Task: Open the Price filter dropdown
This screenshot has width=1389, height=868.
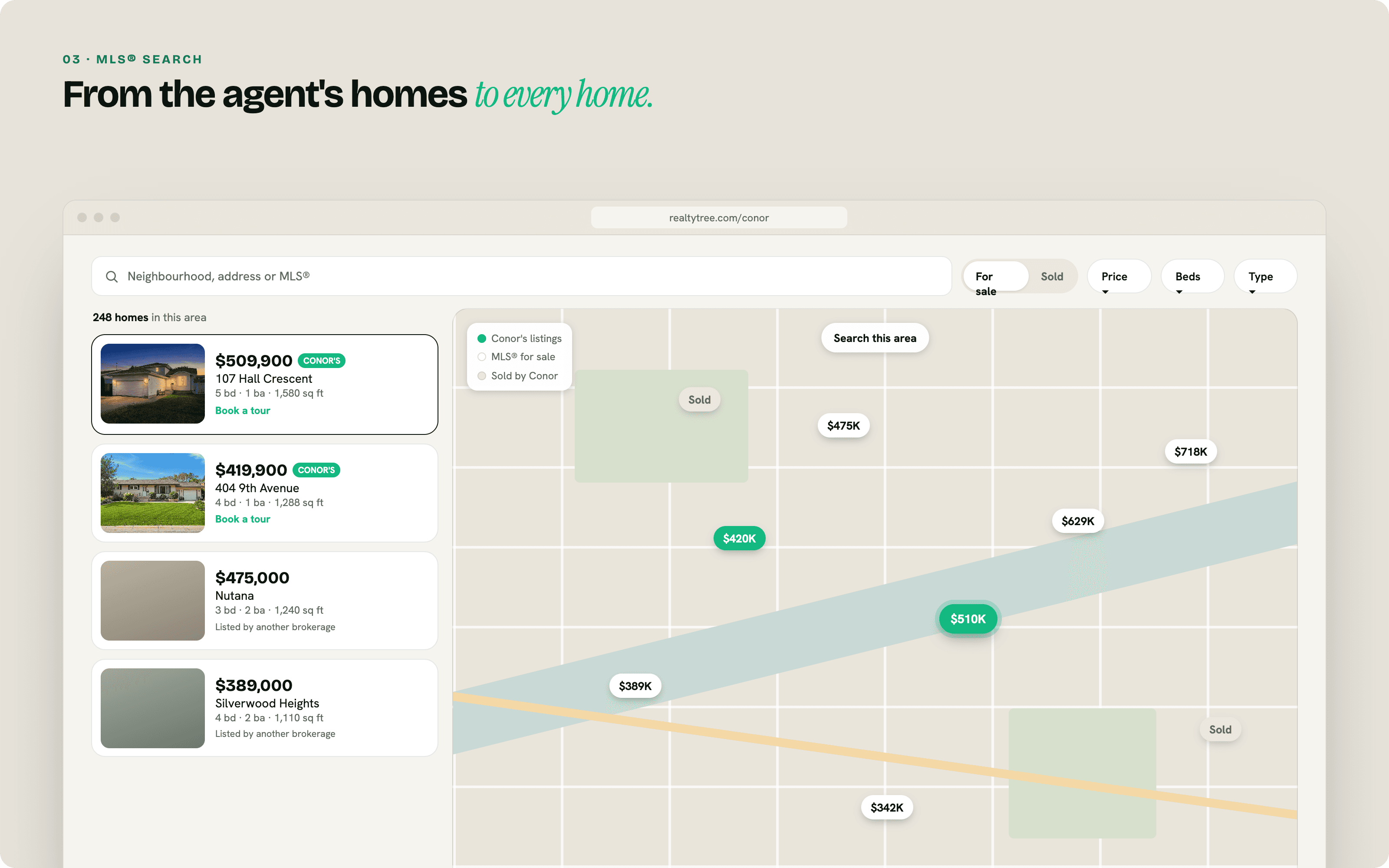Action: [1119, 277]
